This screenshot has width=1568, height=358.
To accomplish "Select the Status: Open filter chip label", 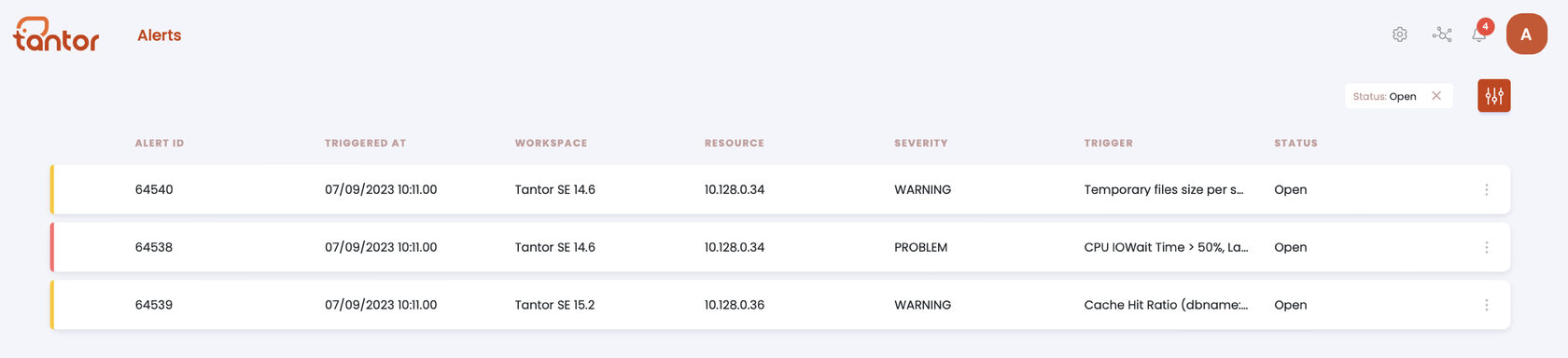I will [1384, 96].
